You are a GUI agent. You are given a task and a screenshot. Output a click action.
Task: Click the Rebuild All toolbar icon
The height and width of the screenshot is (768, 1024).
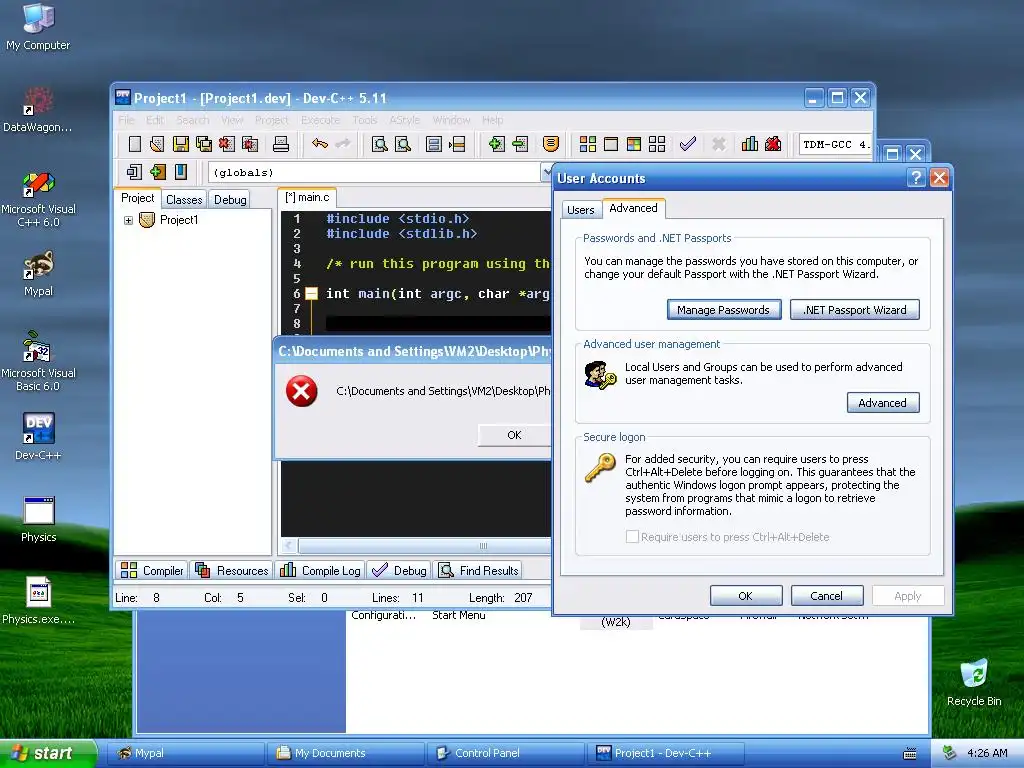tap(657, 144)
